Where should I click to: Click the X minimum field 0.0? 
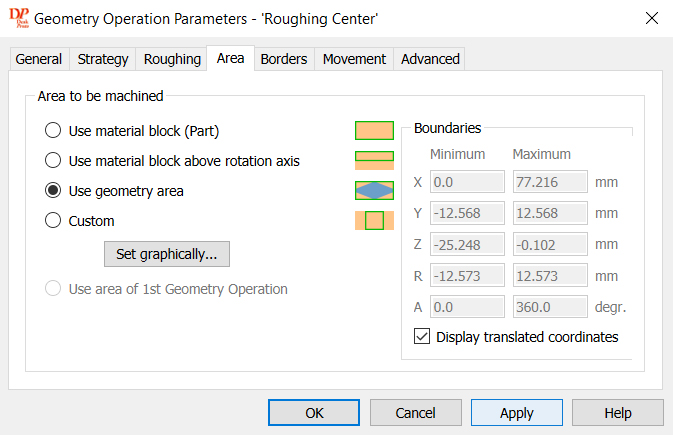467,182
